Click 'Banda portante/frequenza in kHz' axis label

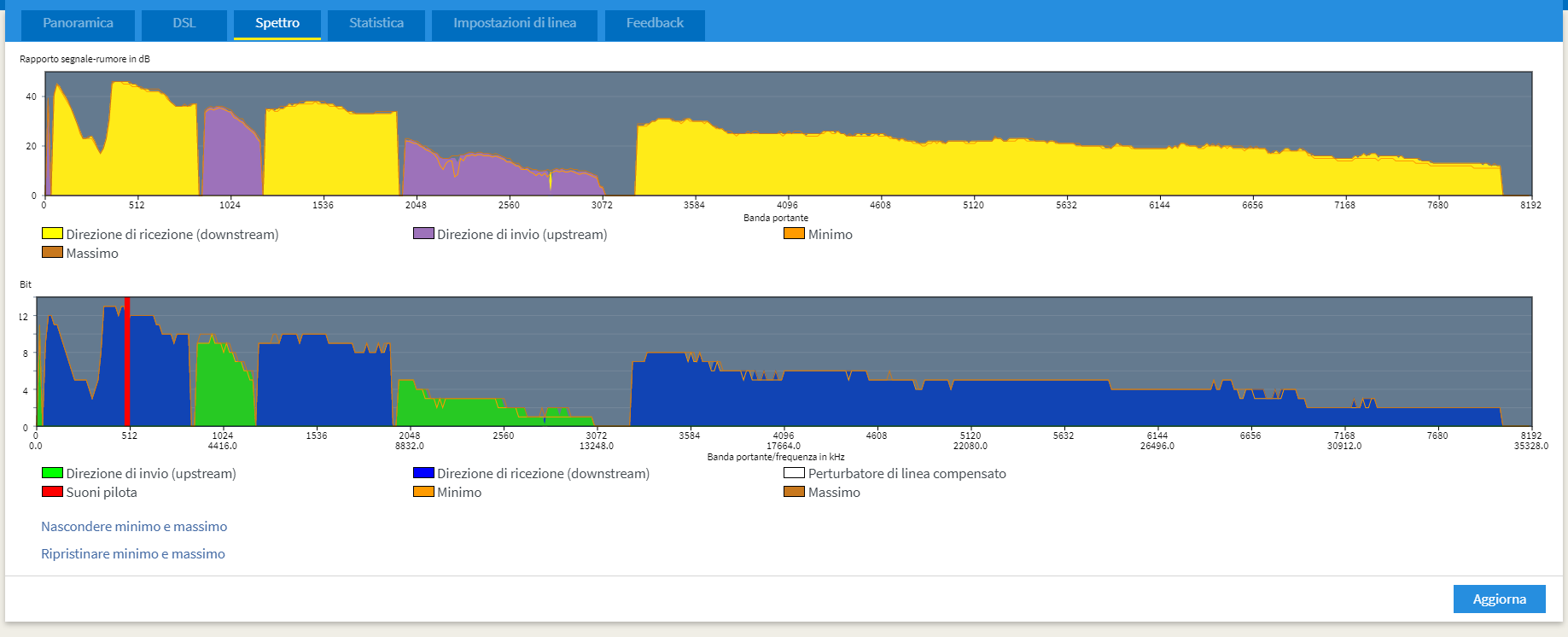pos(775,457)
